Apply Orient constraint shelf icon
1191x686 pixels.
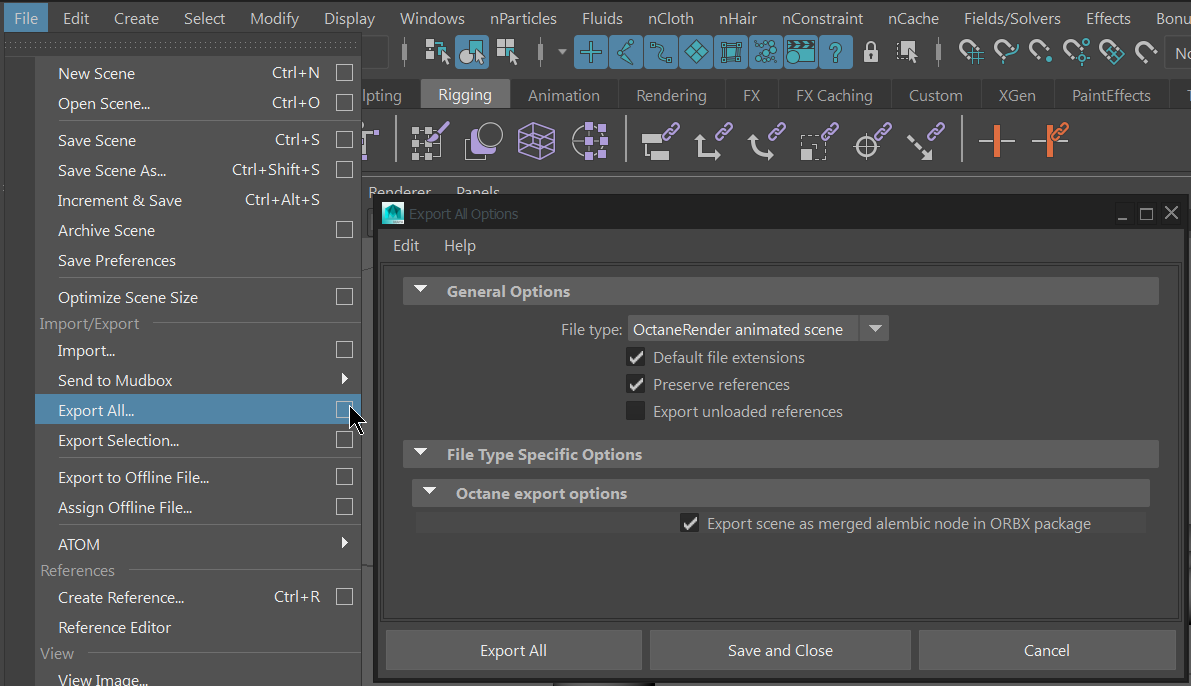[x=766, y=141]
